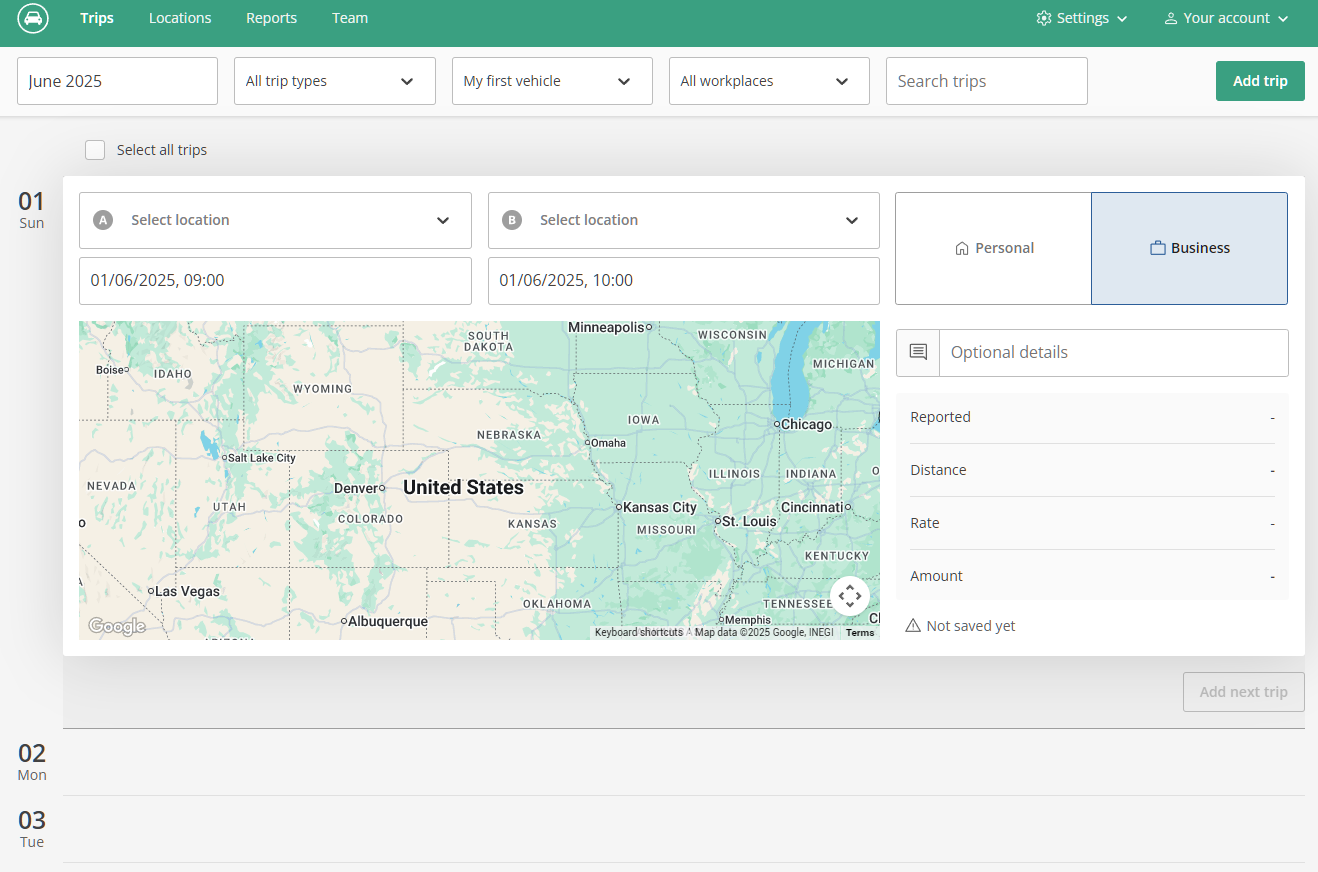The image size is (1318, 872).
Task: Click the Distance row label
Action: click(938, 470)
